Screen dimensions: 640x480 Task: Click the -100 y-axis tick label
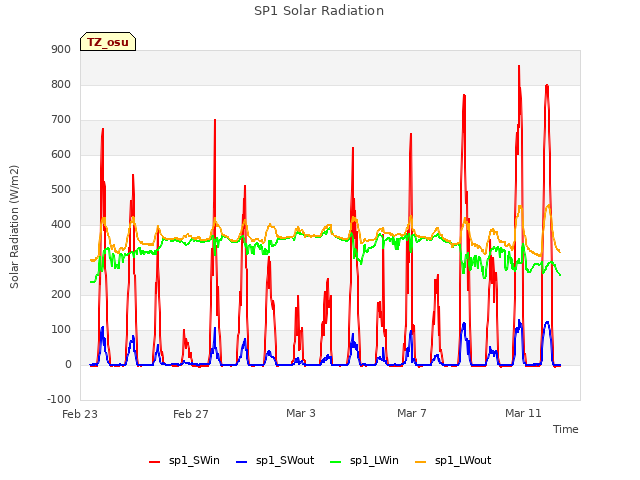coord(59,399)
